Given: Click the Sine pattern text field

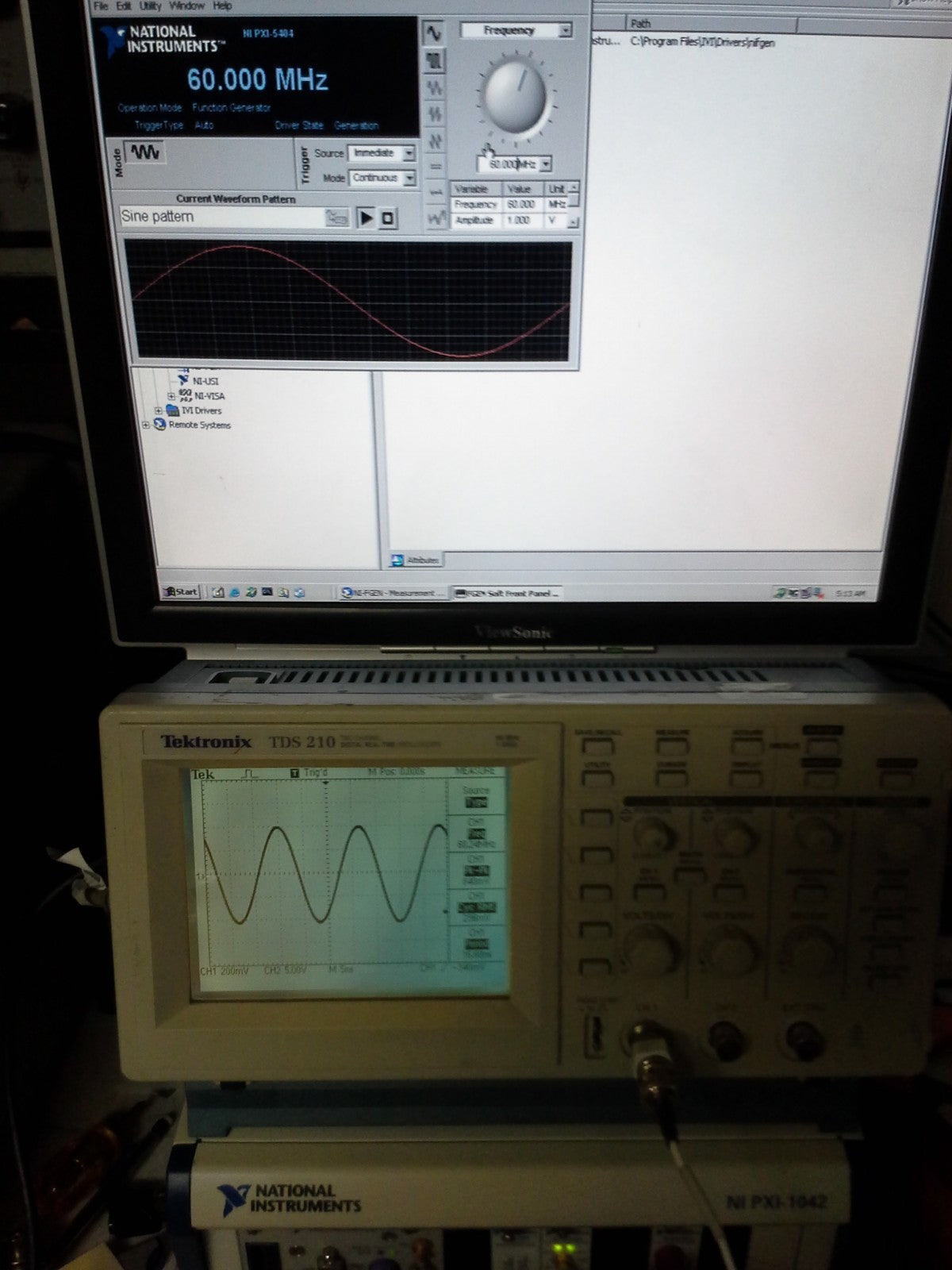Looking at the screenshot, I should click(221, 217).
